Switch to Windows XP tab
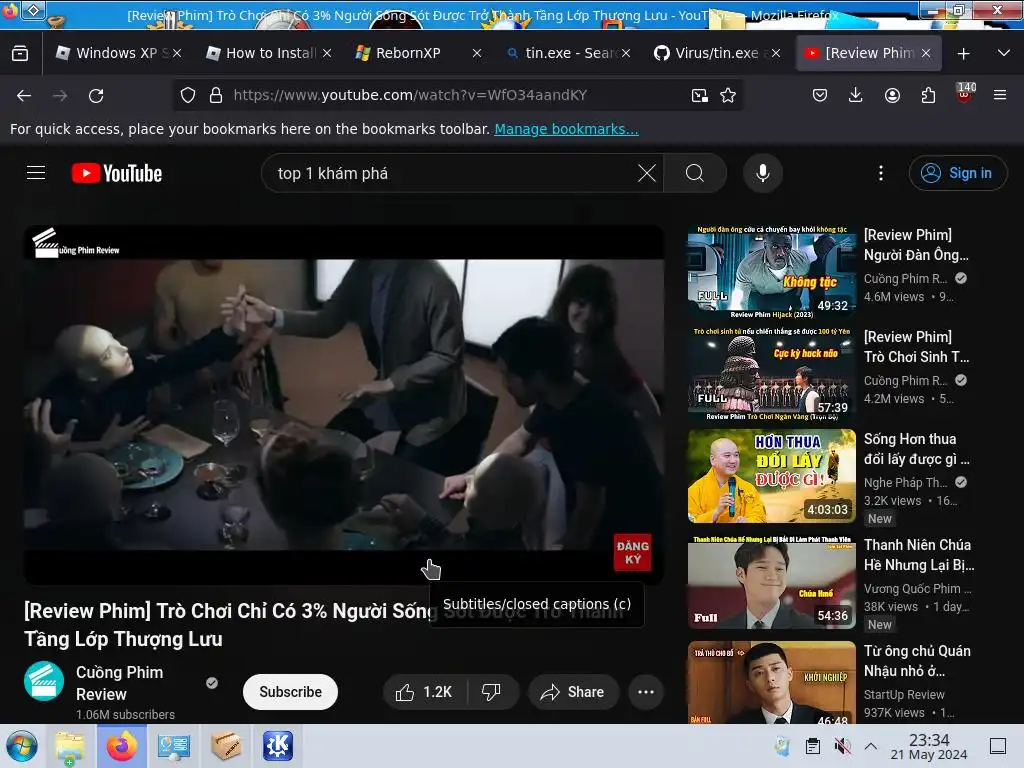 [x=117, y=53]
